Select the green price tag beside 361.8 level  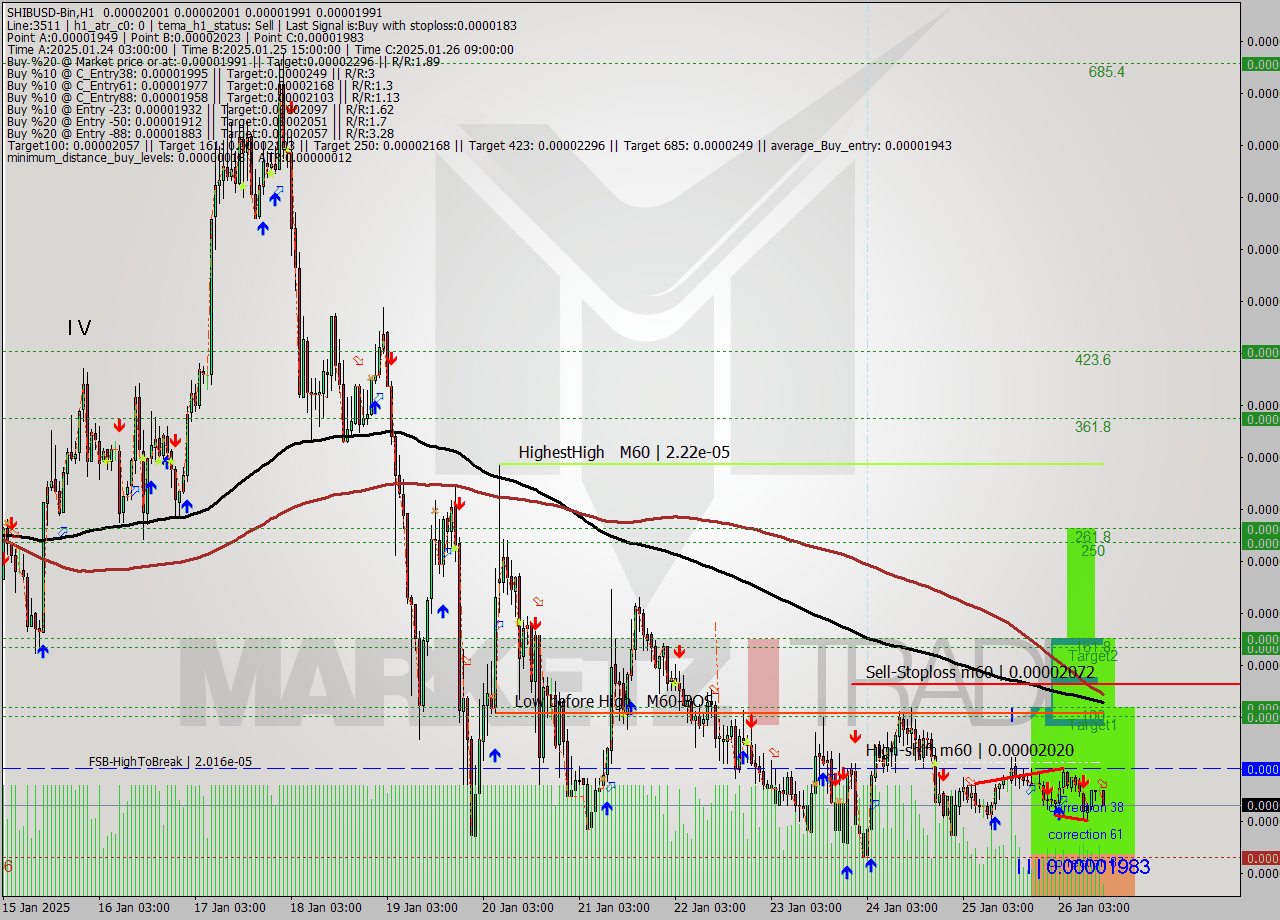point(1260,419)
